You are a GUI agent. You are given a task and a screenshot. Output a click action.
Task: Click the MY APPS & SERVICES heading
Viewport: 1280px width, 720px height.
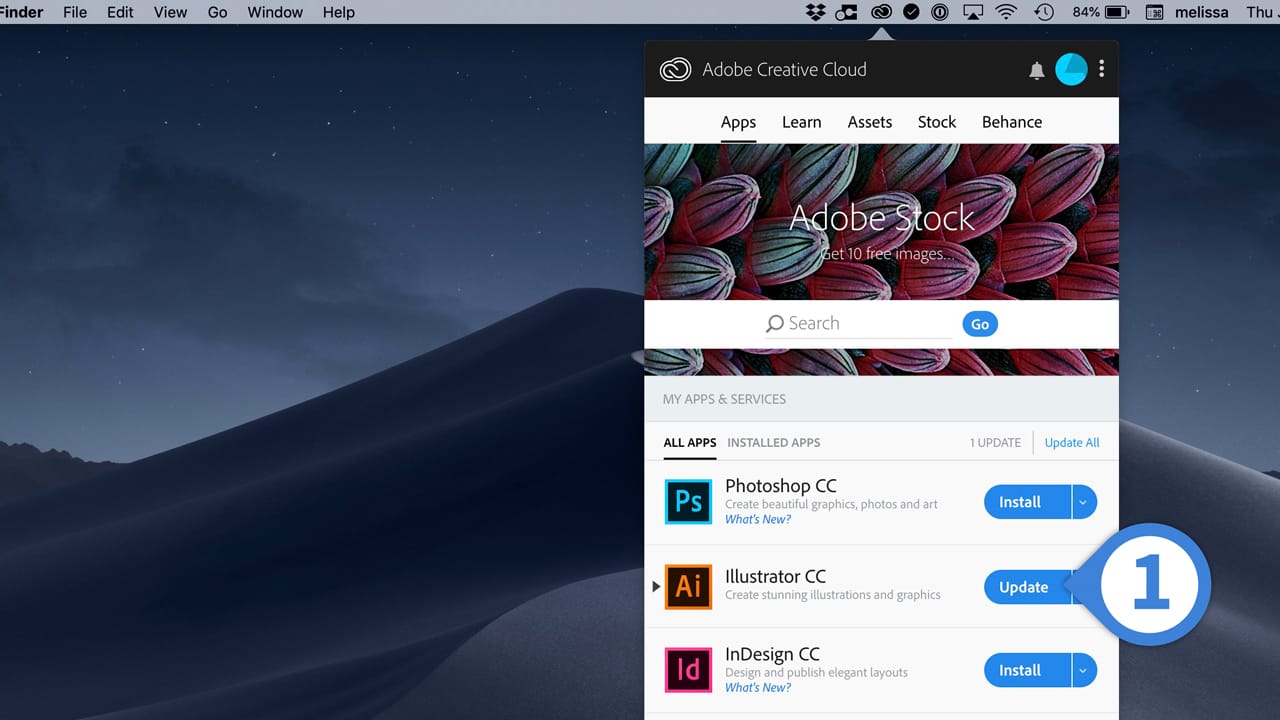(x=724, y=399)
